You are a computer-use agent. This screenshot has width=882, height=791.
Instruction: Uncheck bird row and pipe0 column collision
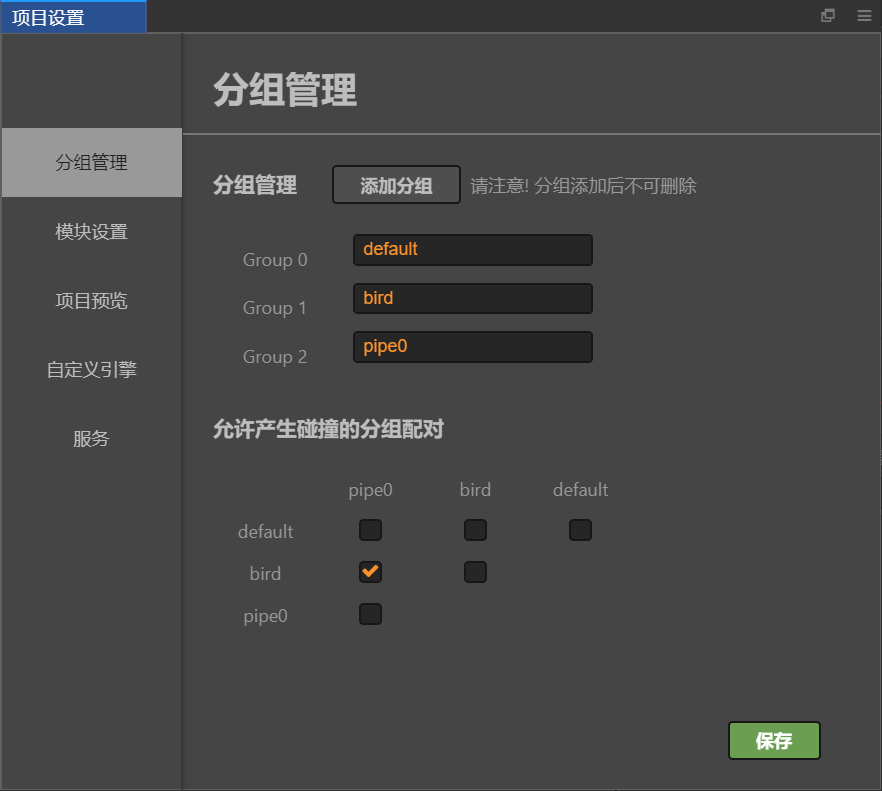coord(370,572)
